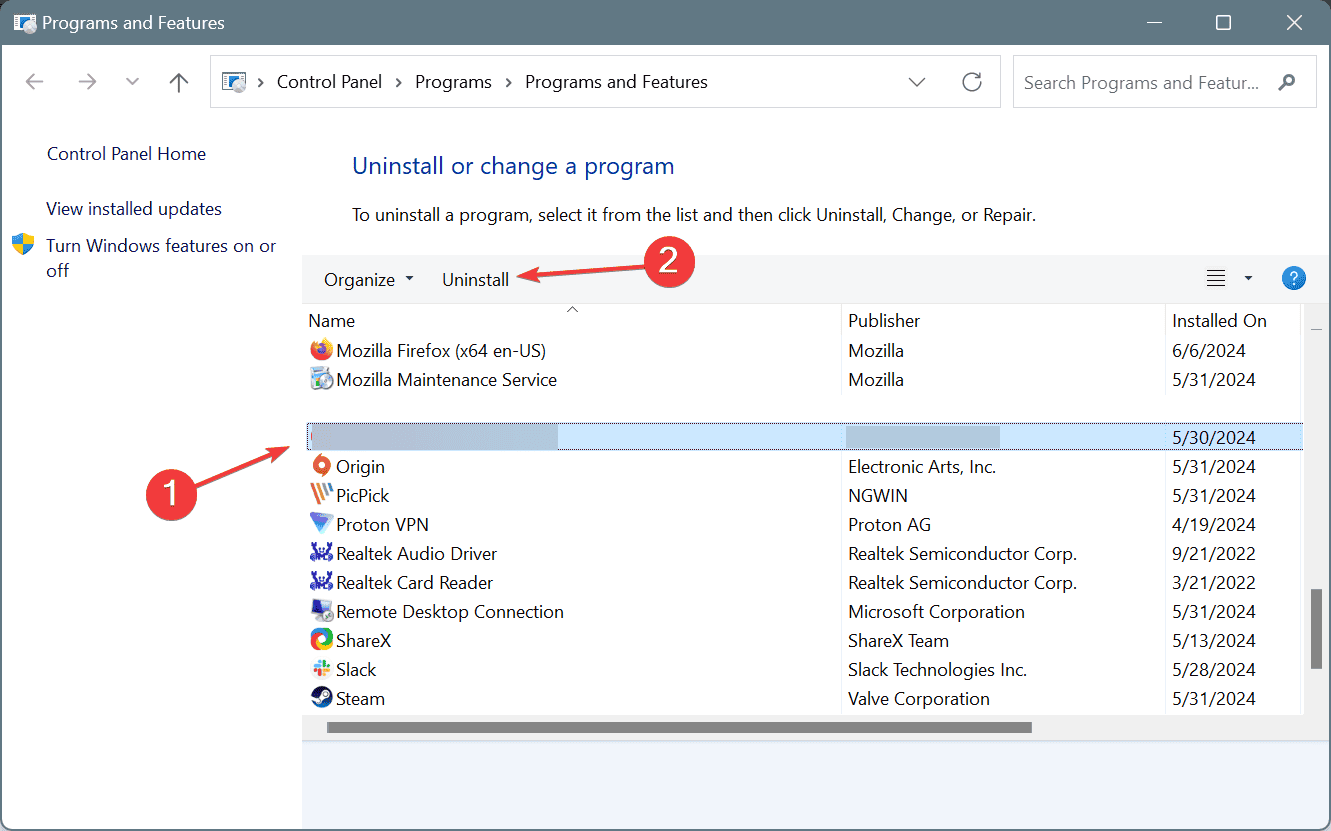
Task: Click the horizontal scrollbar thumb
Action: (679, 728)
